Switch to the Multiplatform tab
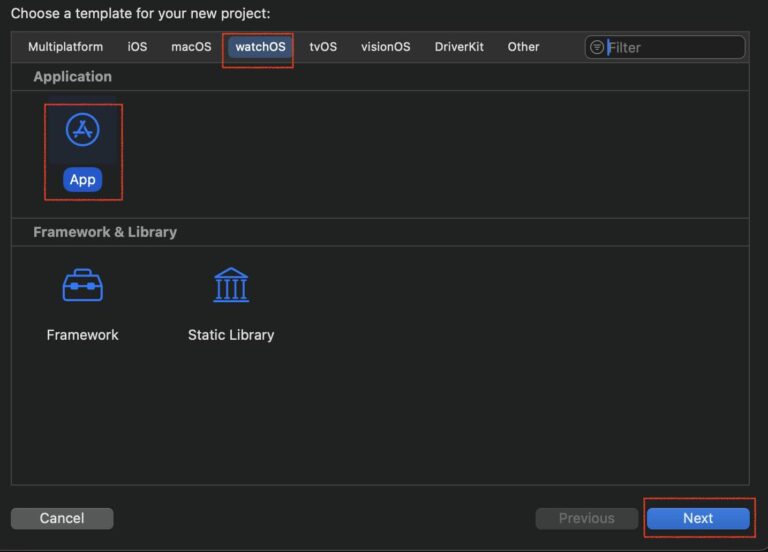The width and height of the screenshot is (768, 552). pos(65,47)
